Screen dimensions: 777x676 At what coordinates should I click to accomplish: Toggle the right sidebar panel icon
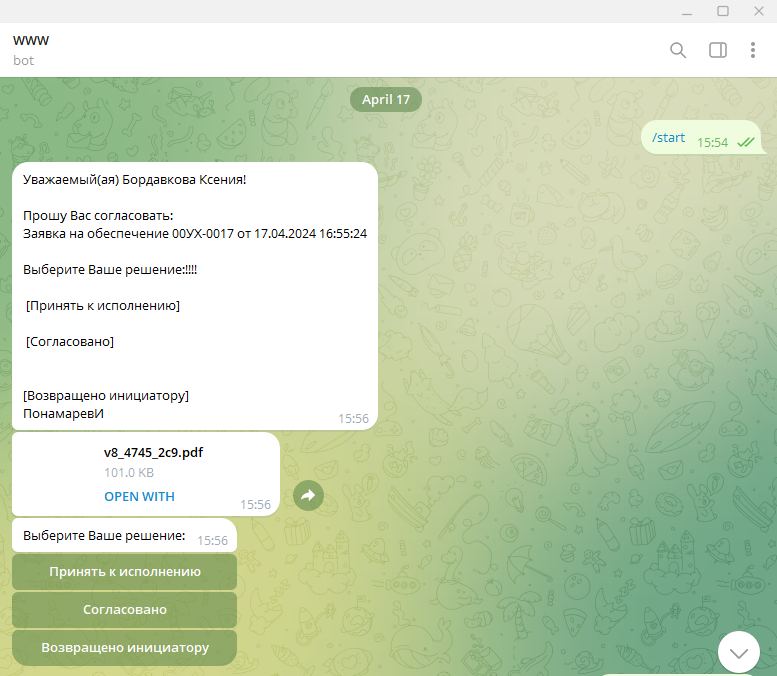tap(718, 50)
